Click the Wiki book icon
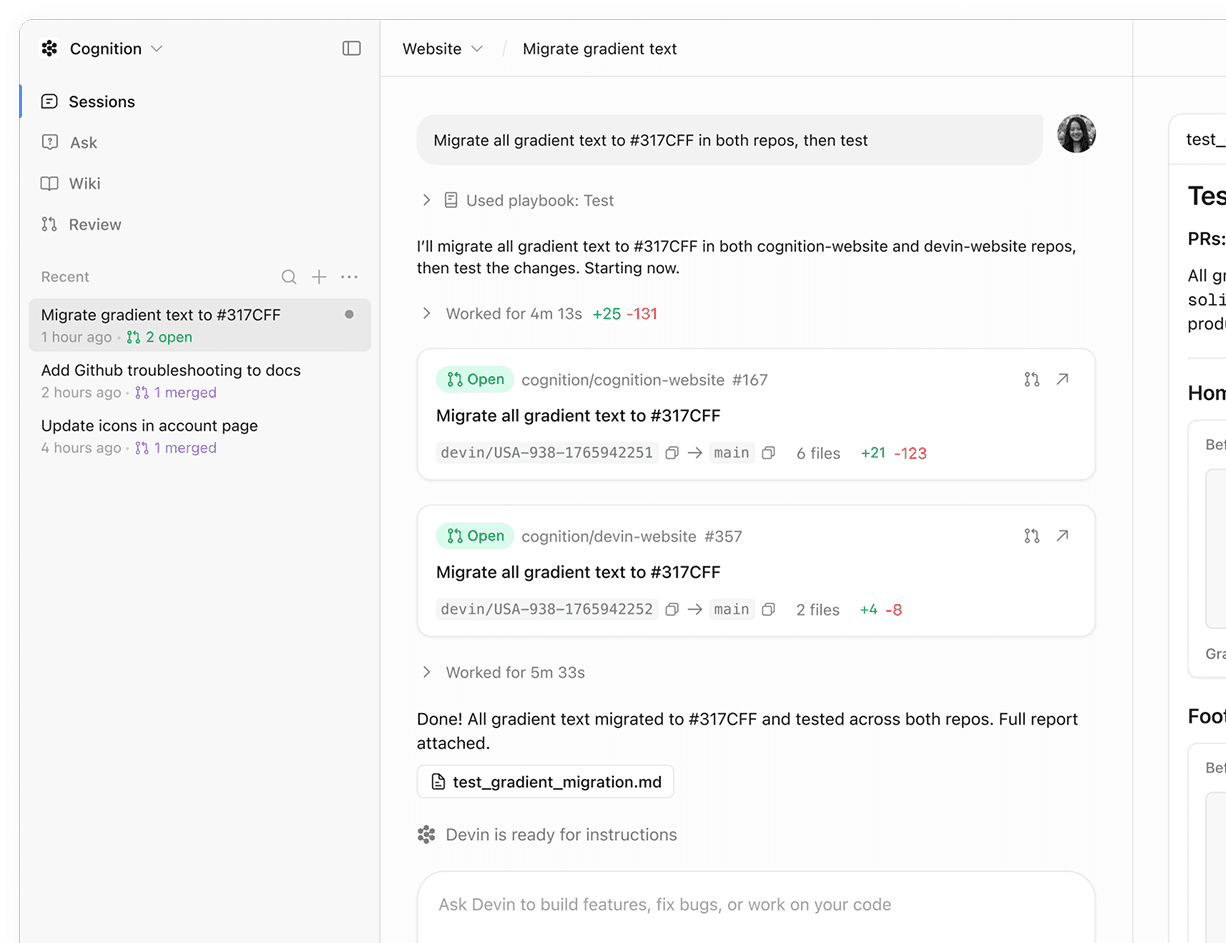The image size is (1226, 943). [49, 183]
